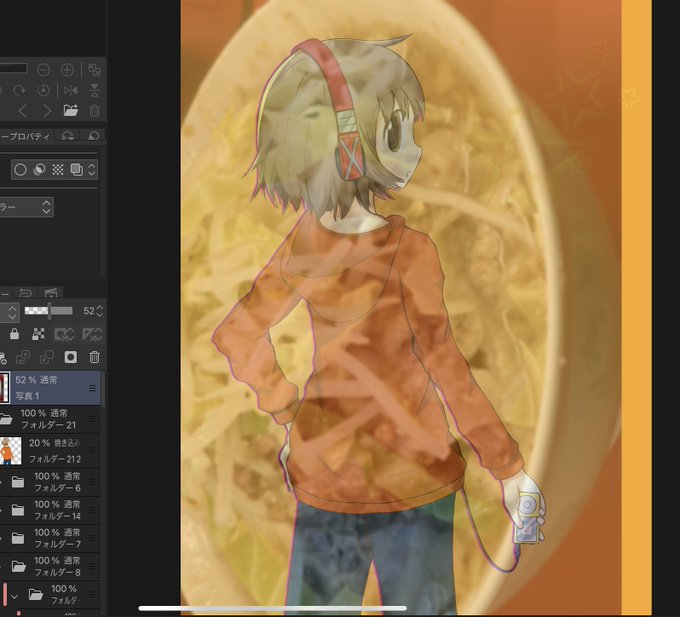680x617 pixels.
Task: Click the フォルダー 212 layer thumbnail
Action: pos(10,451)
